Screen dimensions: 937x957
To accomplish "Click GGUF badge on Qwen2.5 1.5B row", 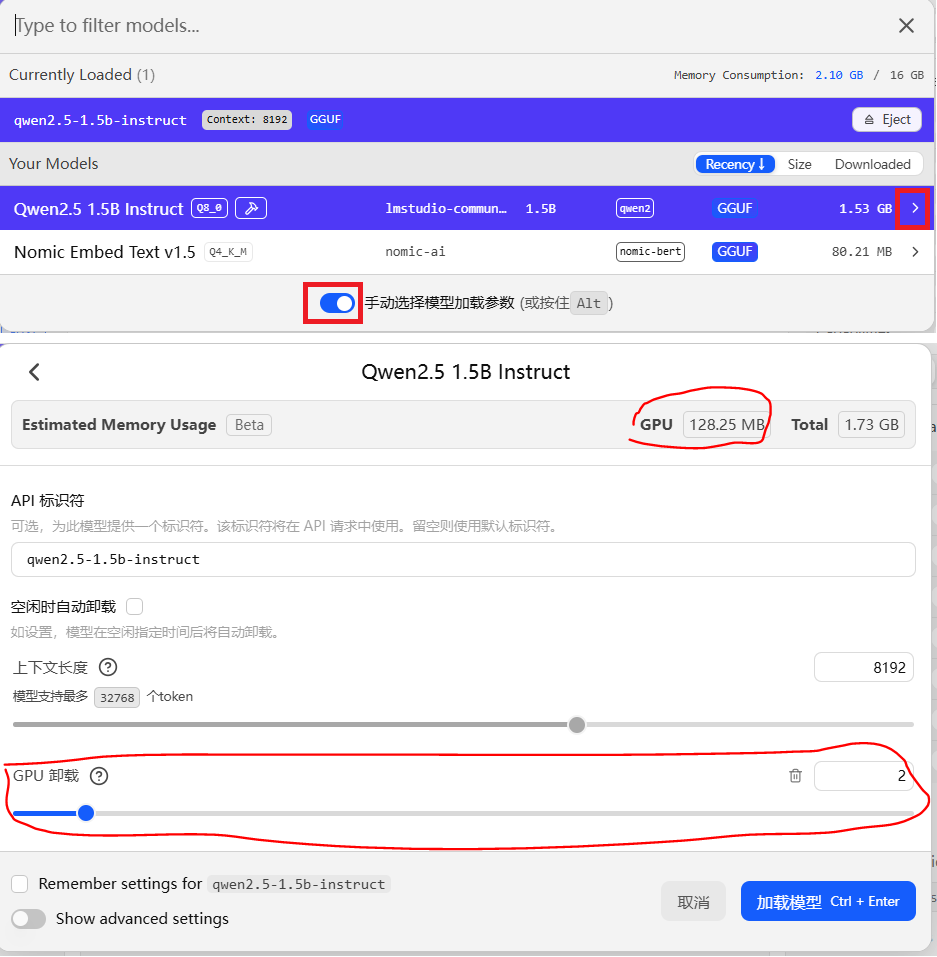I will [x=734, y=208].
